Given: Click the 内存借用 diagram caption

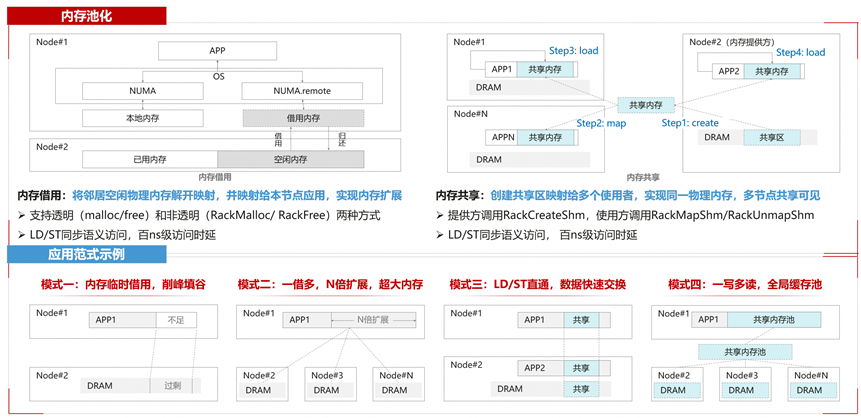Looking at the screenshot, I should (x=215, y=177).
